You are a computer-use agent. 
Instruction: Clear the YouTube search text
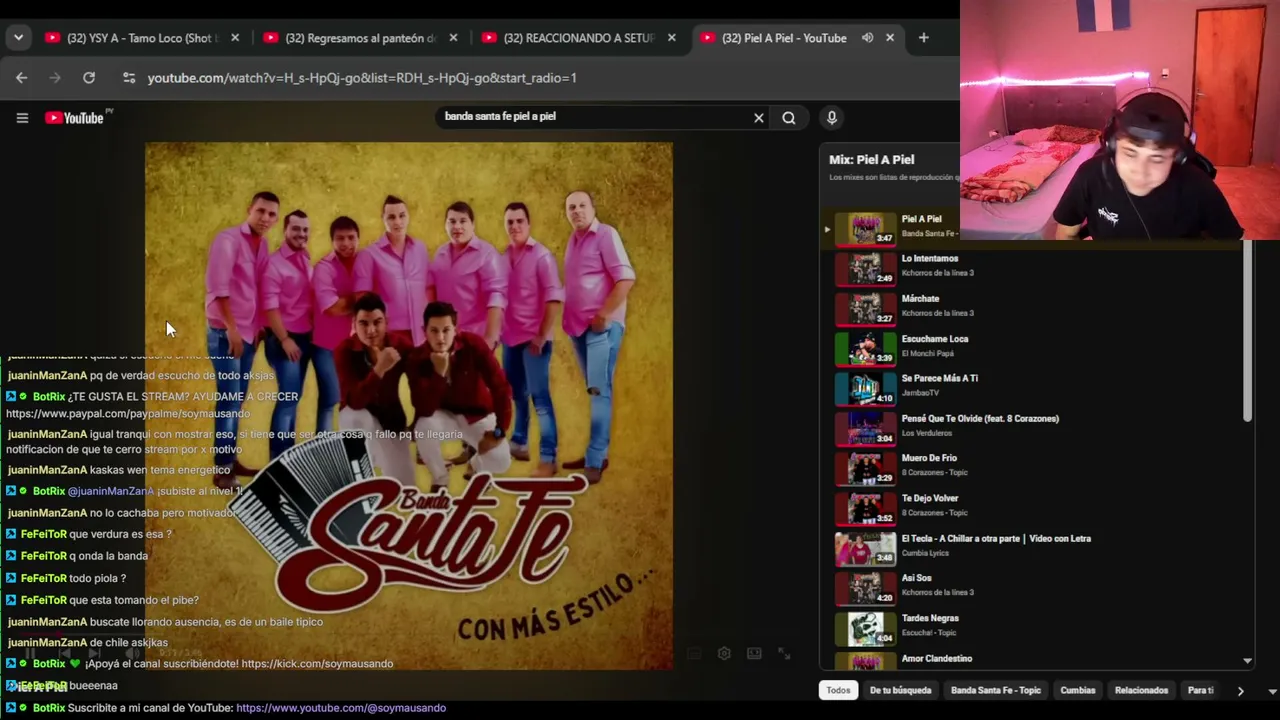(759, 118)
